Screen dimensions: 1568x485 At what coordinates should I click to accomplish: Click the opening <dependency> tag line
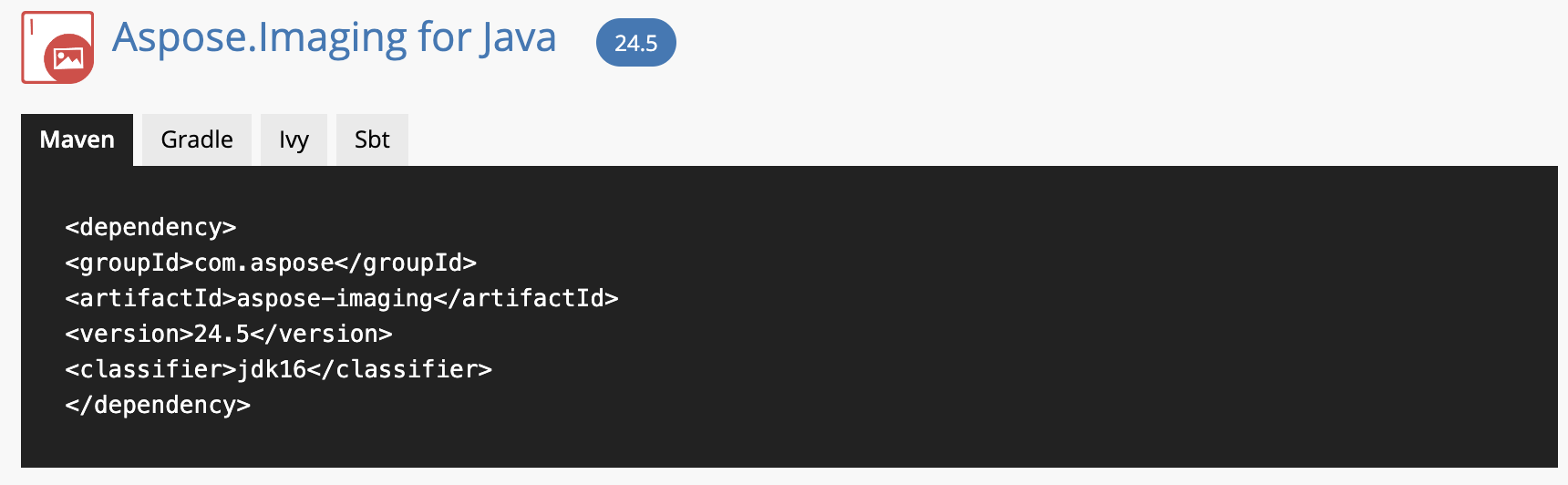tap(150, 227)
